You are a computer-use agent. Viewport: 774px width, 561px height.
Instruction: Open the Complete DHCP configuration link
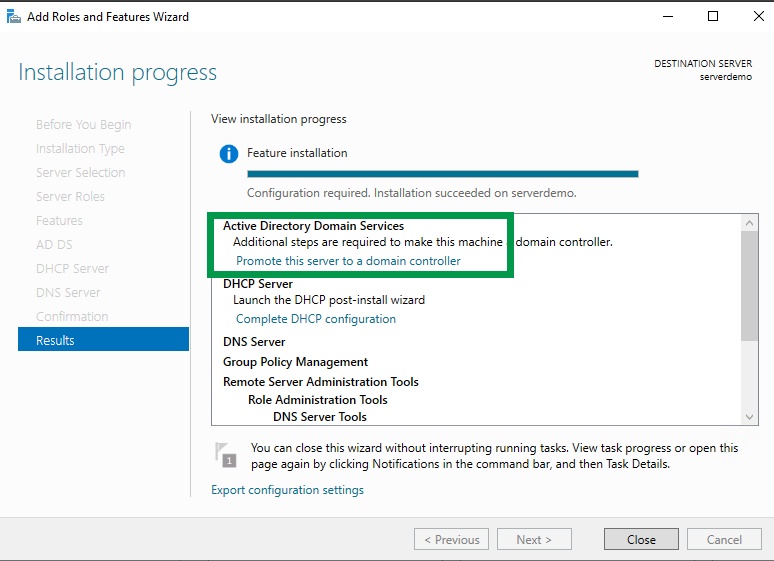click(x=315, y=319)
